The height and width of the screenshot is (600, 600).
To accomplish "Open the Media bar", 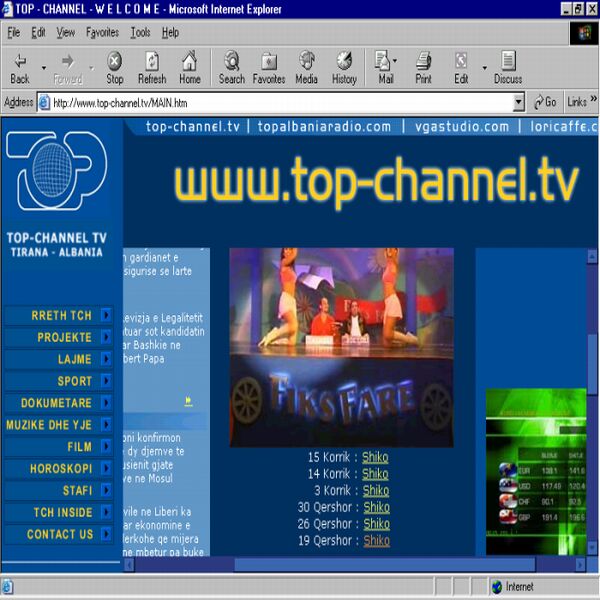I will pos(307,68).
